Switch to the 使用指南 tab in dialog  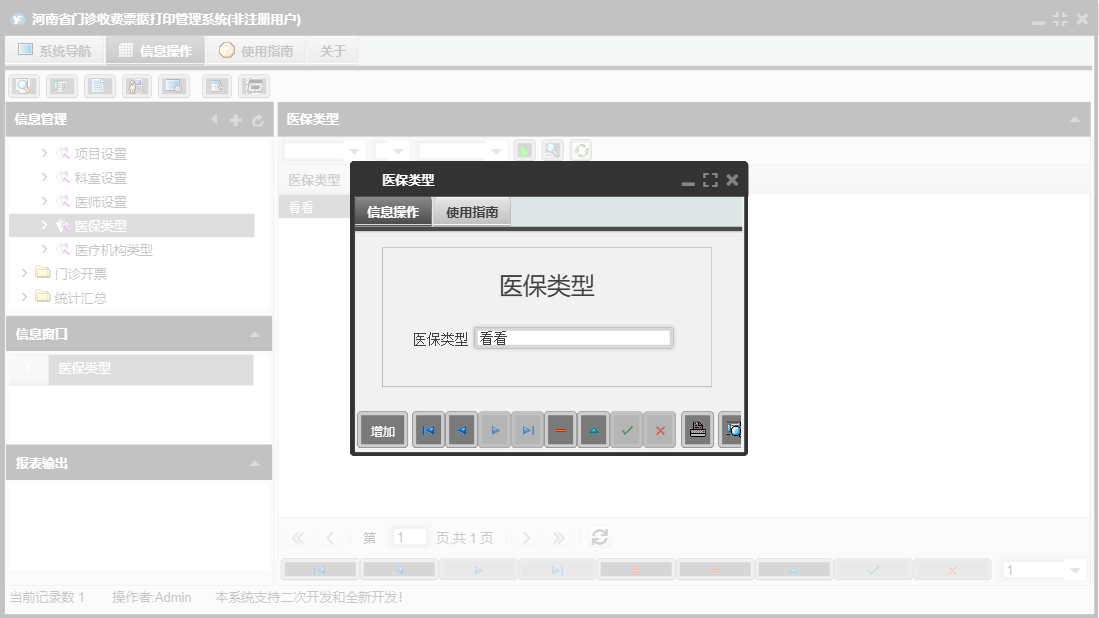pyautogui.click(x=471, y=212)
